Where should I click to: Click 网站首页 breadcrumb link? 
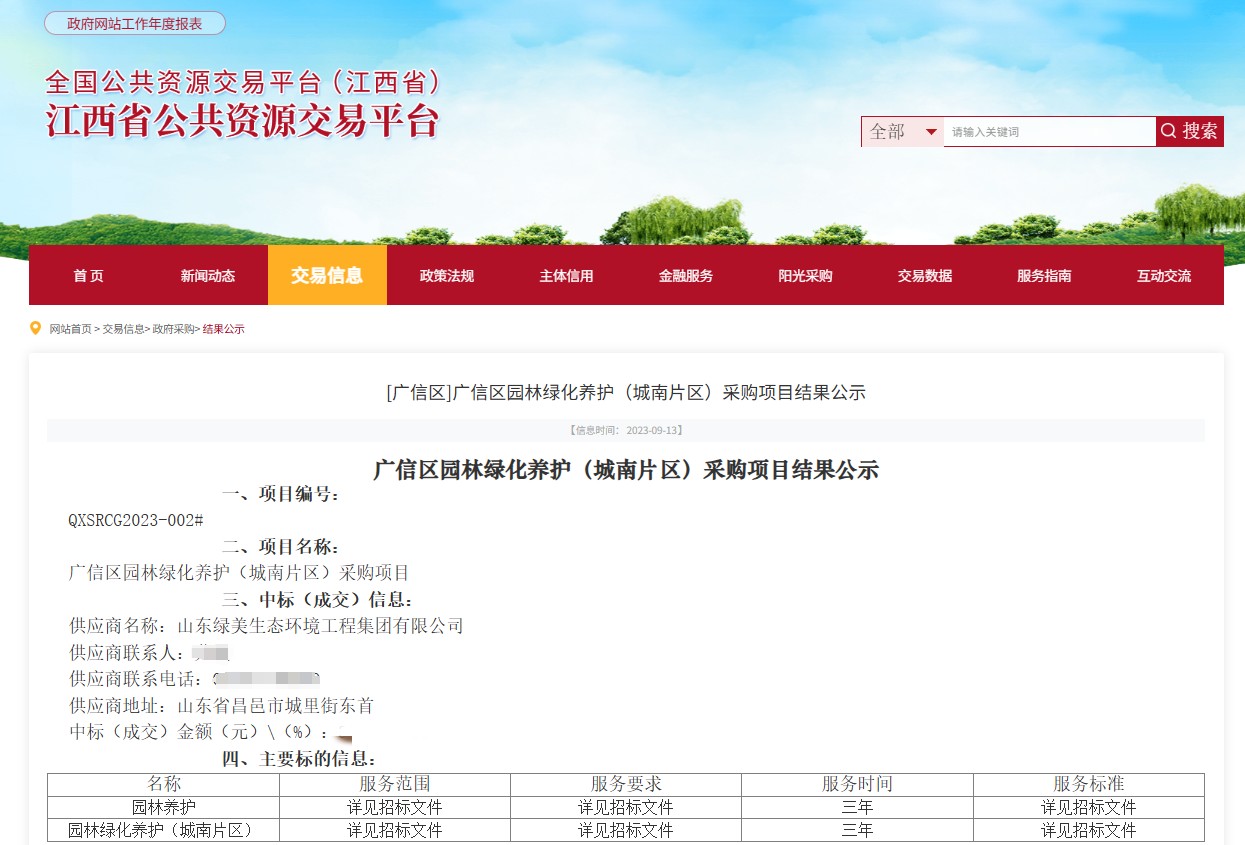pos(70,329)
